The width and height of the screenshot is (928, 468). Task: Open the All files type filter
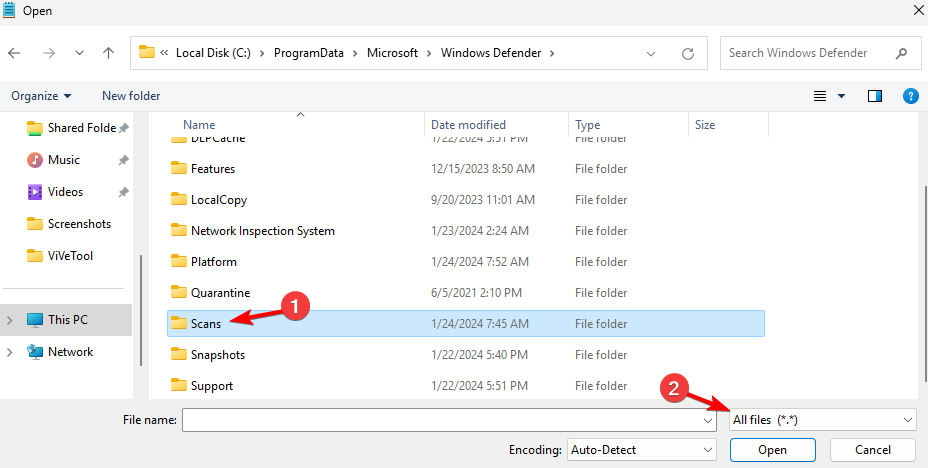[x=823, y=420]
